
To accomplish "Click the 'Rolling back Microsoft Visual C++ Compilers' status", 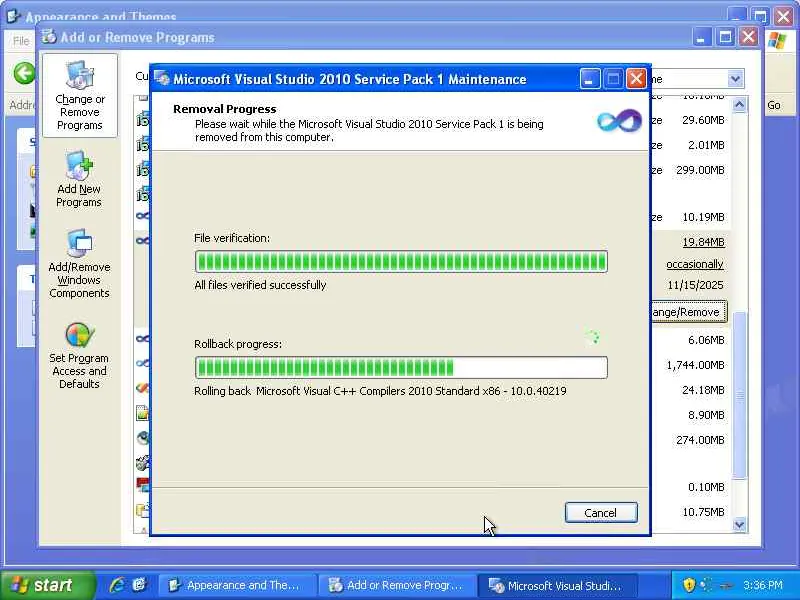I will pos(380,391).
